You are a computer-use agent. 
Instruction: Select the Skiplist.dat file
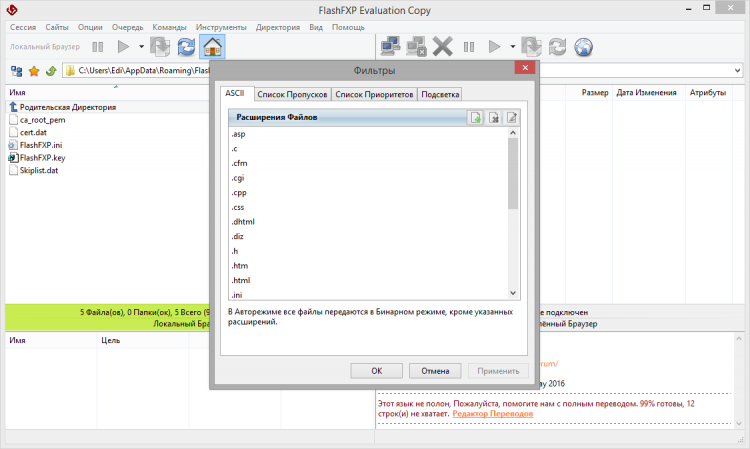point(39,170)
